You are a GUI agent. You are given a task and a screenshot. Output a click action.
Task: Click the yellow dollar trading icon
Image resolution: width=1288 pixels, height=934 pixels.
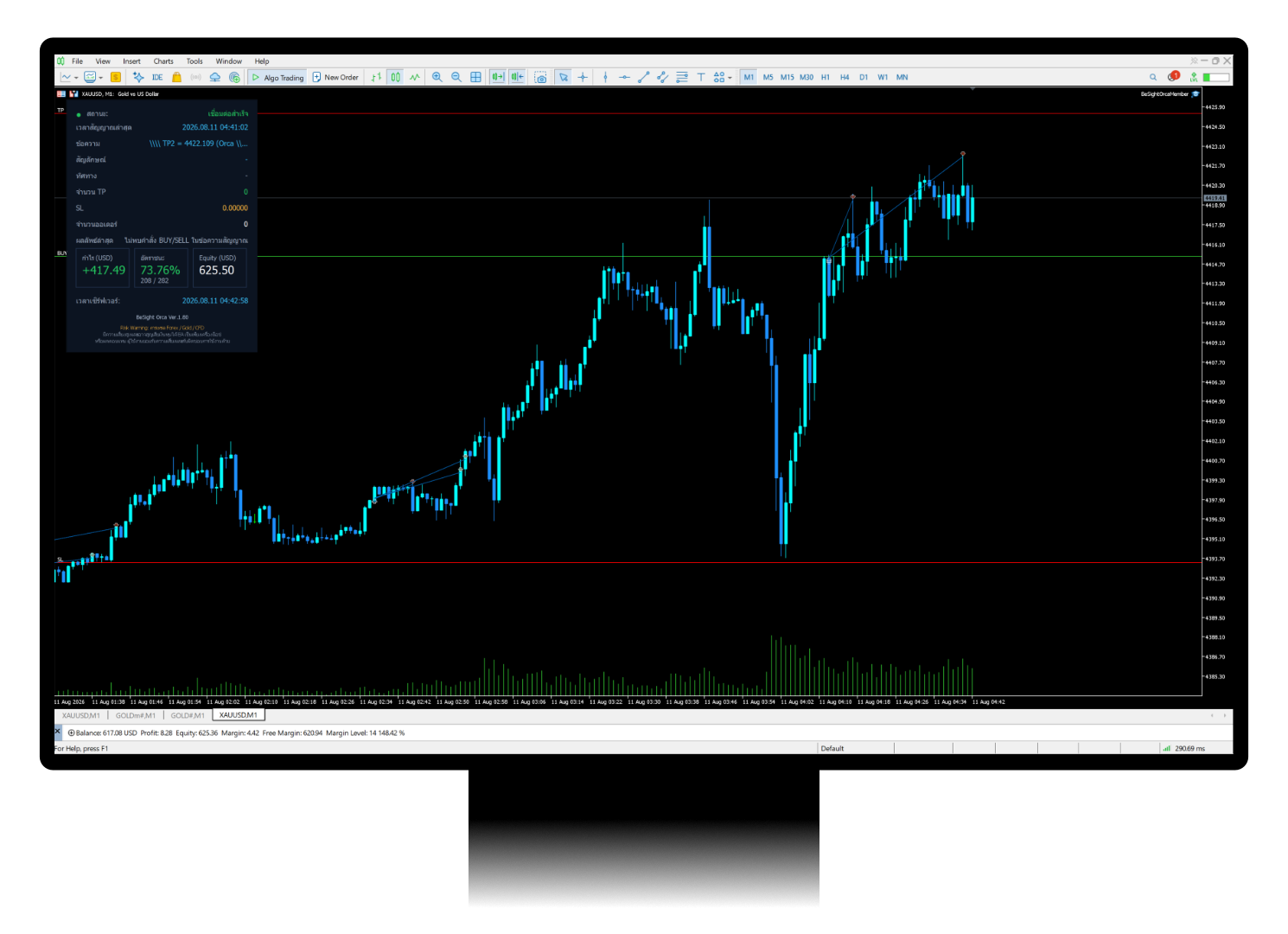(115, 77)
